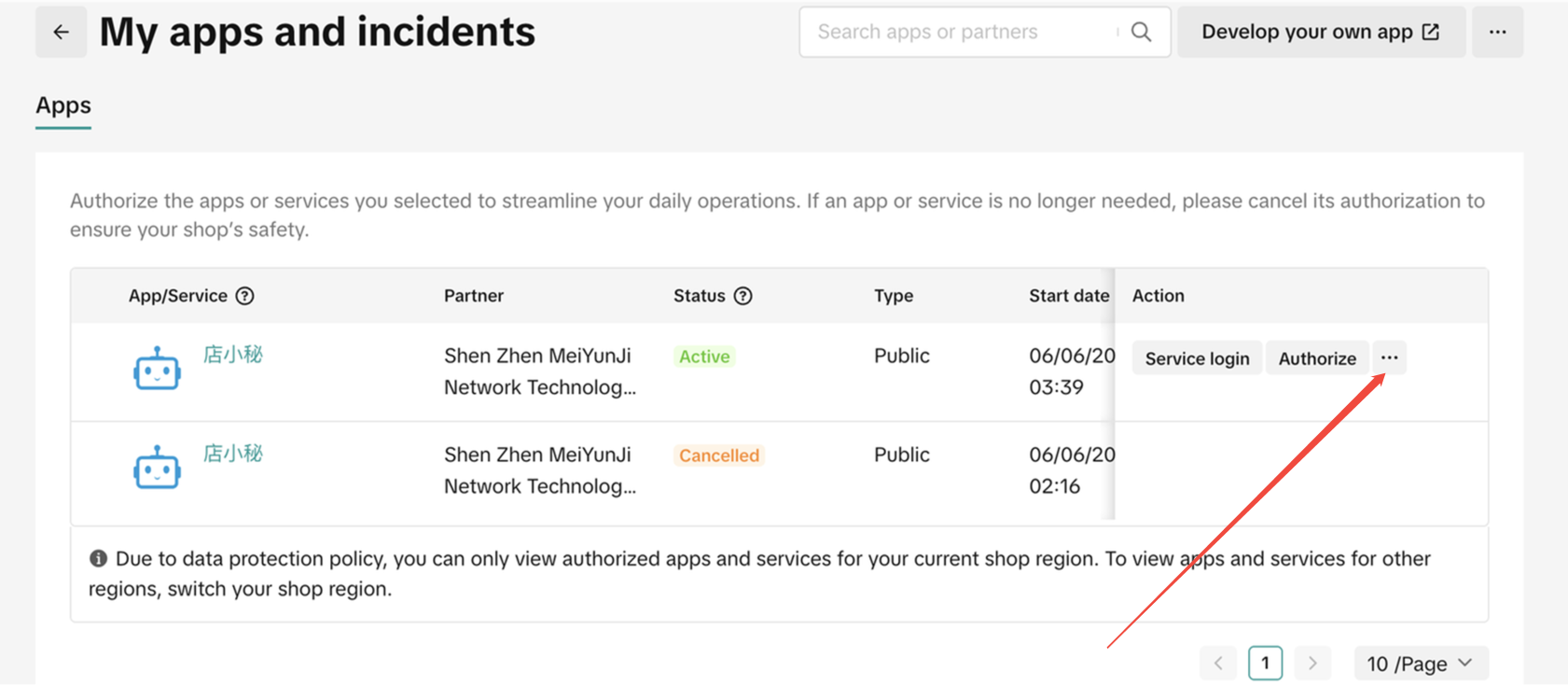Image resolution: width=1568 pixels, height=685 pixels.
Task: Expand the 10 /Page dropdown
Action: (1420, 664)
